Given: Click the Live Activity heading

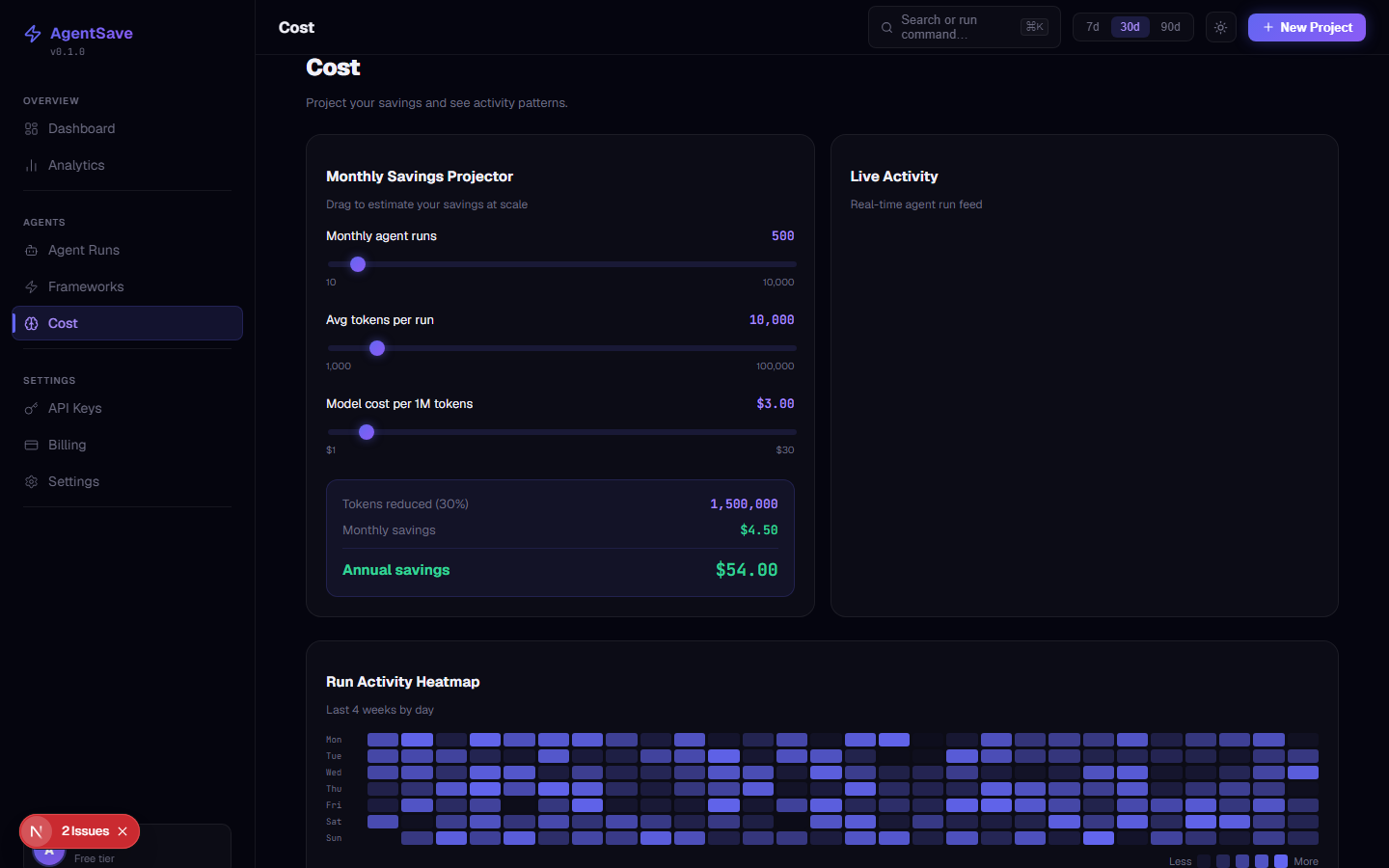Looking at the screenshot, I should [894, 176].
